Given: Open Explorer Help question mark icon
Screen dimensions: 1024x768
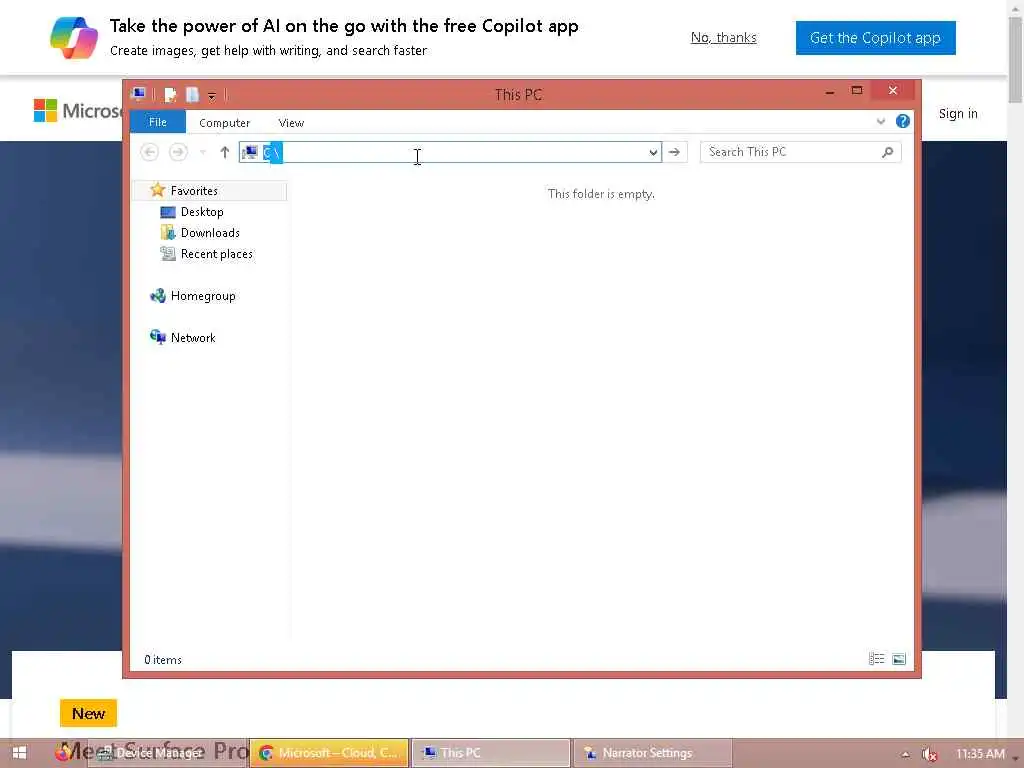Looking at the screenshot, I should tap(903, 121).
